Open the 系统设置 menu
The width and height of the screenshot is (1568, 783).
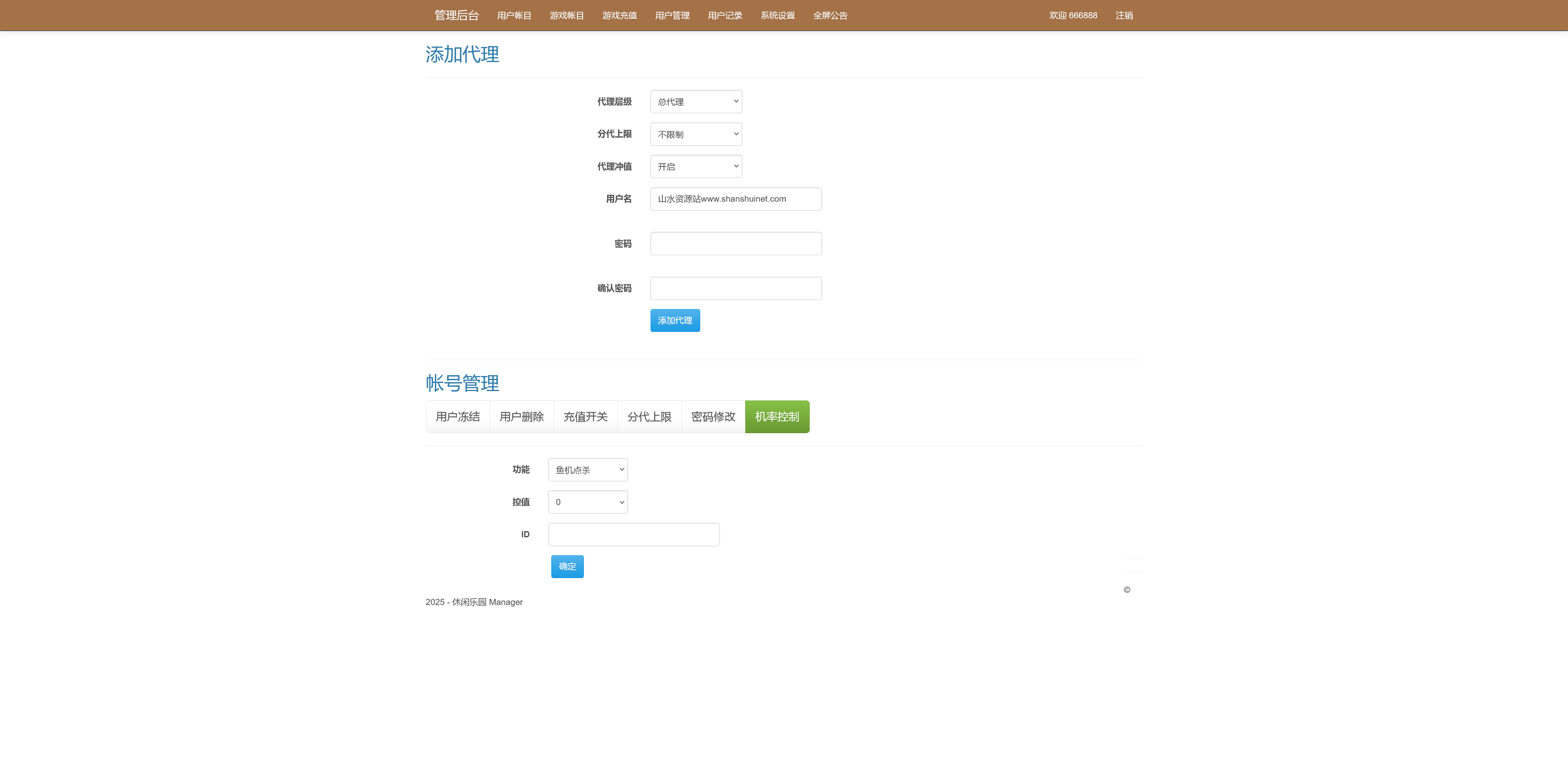777,15
